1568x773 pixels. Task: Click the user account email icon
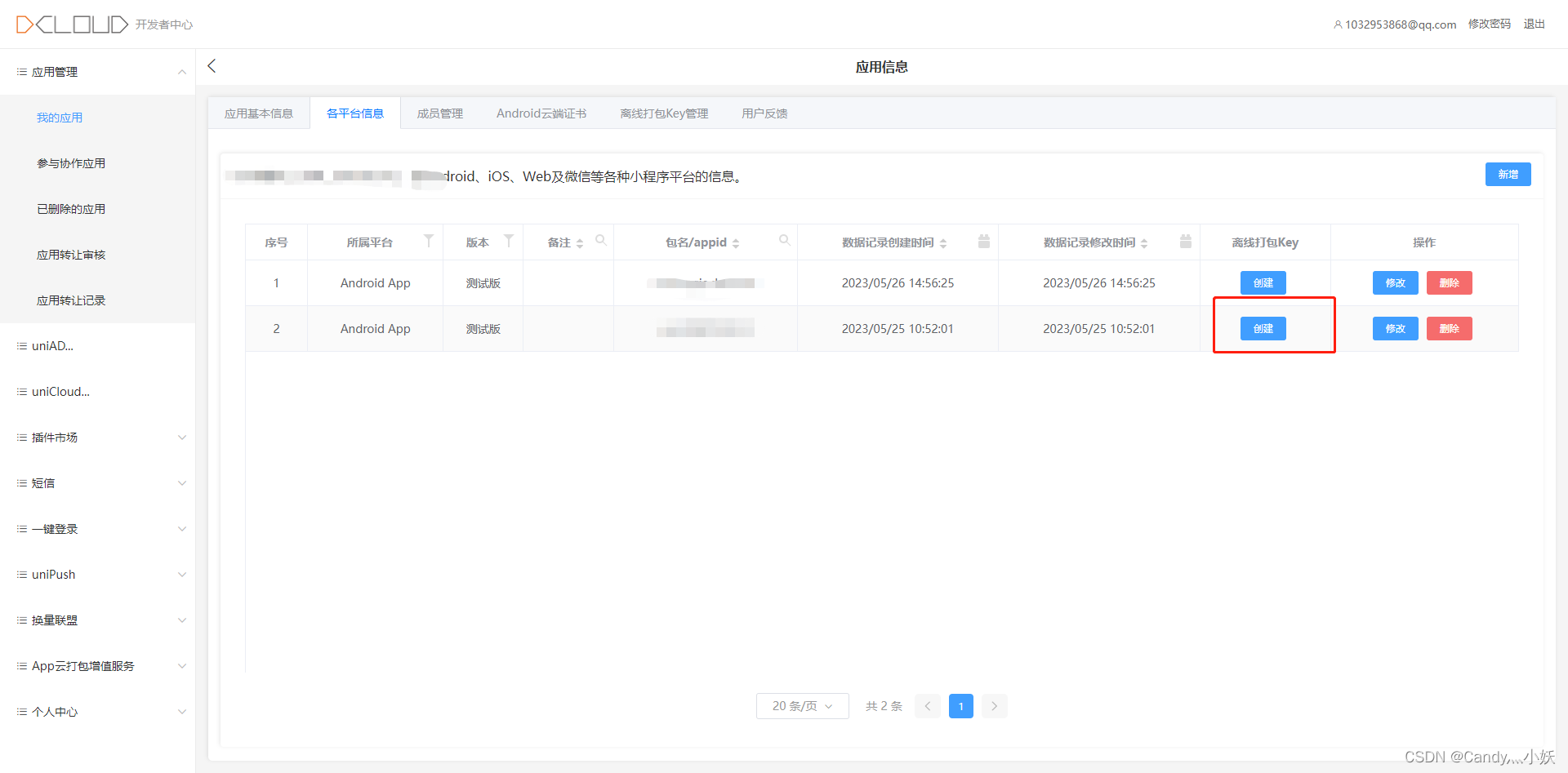tap(1338, 24)
